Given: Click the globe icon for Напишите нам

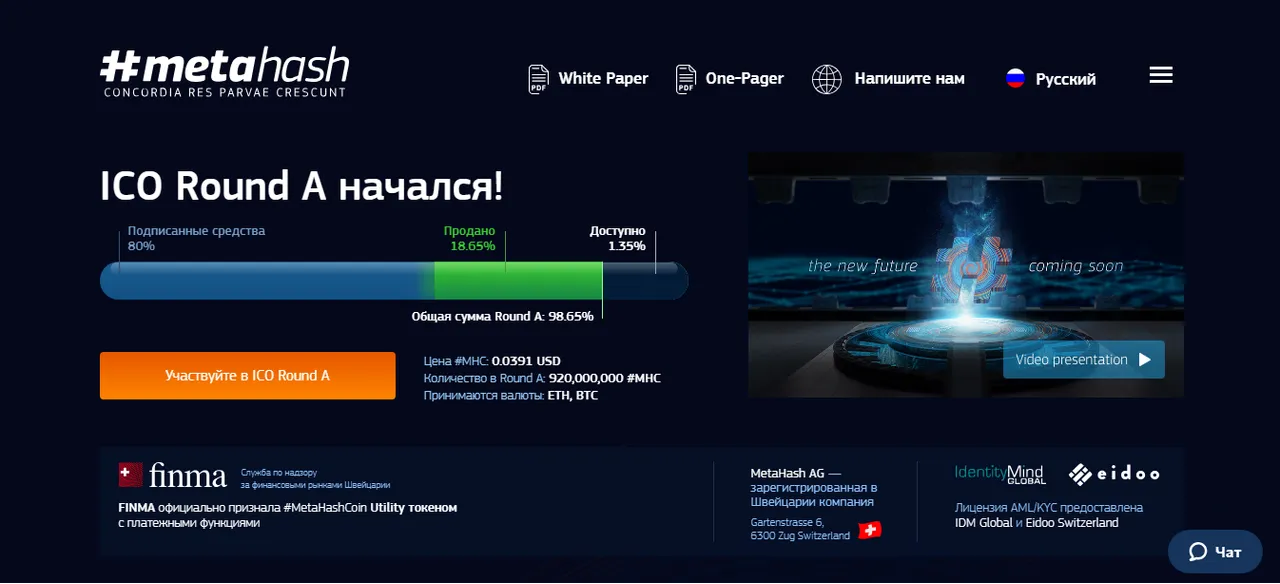Looking at the screenshot, I should click(x=827, y=79).
